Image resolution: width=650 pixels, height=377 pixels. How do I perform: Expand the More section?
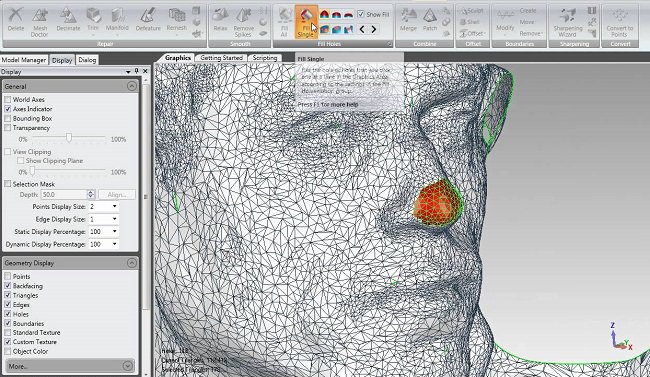pos(128,366)
